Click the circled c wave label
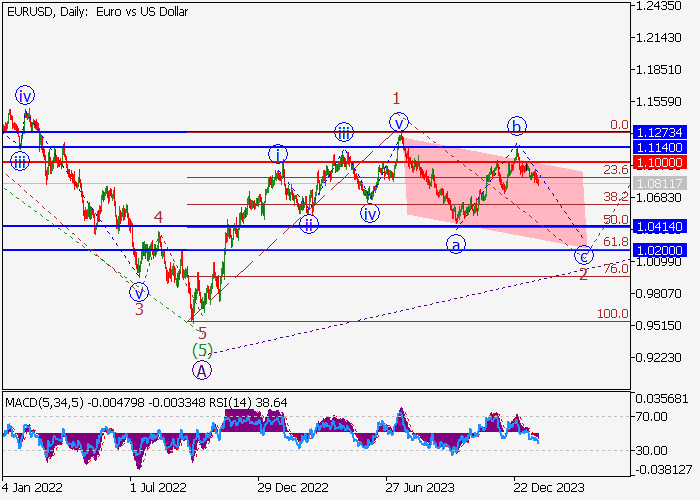 (x=583, y=255)
